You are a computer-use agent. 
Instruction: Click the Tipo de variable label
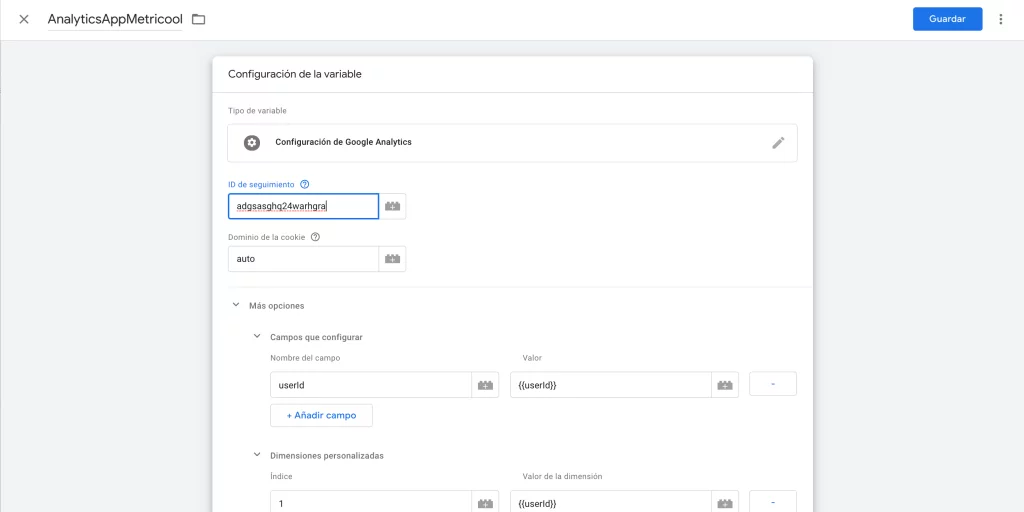coord(257,111)
